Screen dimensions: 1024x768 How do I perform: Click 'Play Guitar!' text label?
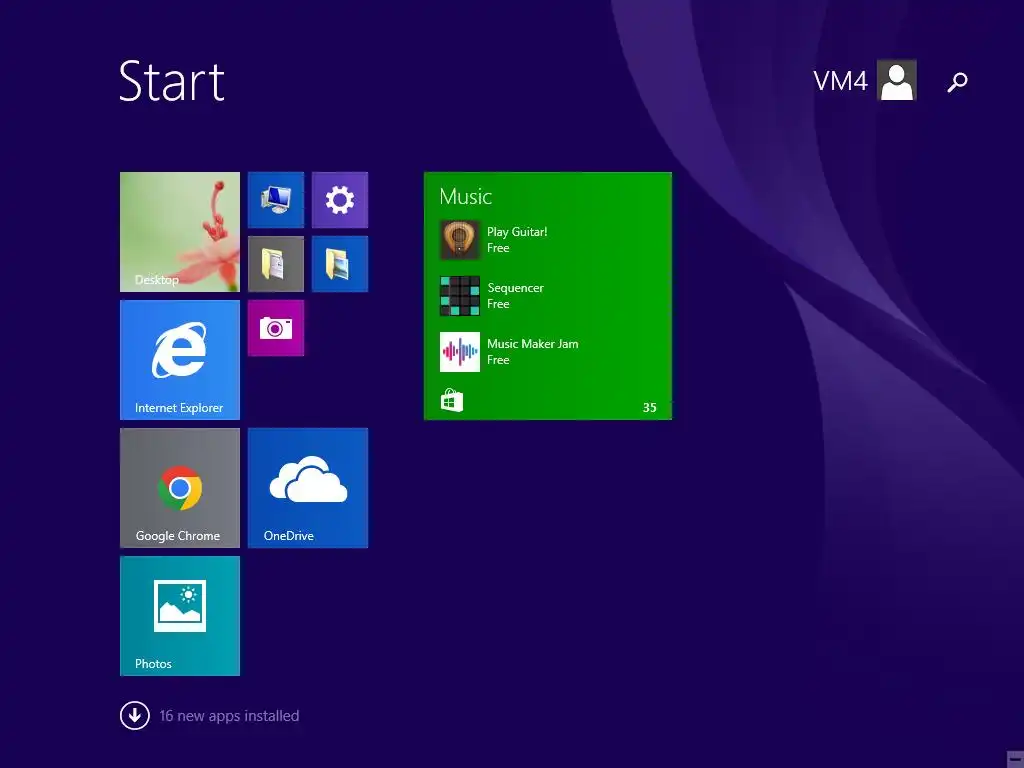pos(517,232)
